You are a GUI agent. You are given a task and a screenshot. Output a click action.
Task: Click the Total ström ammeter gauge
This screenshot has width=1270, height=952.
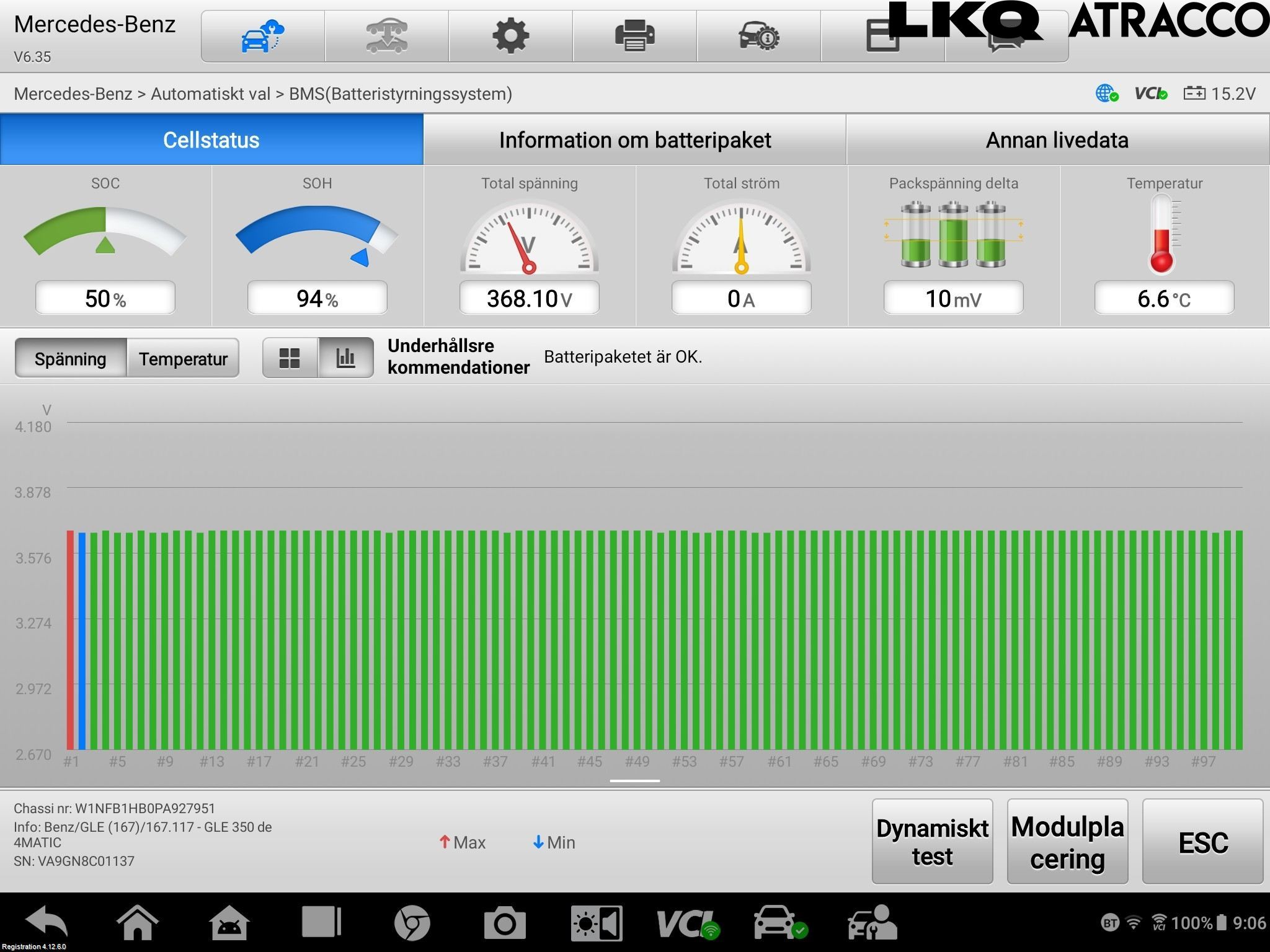[741, 237]
